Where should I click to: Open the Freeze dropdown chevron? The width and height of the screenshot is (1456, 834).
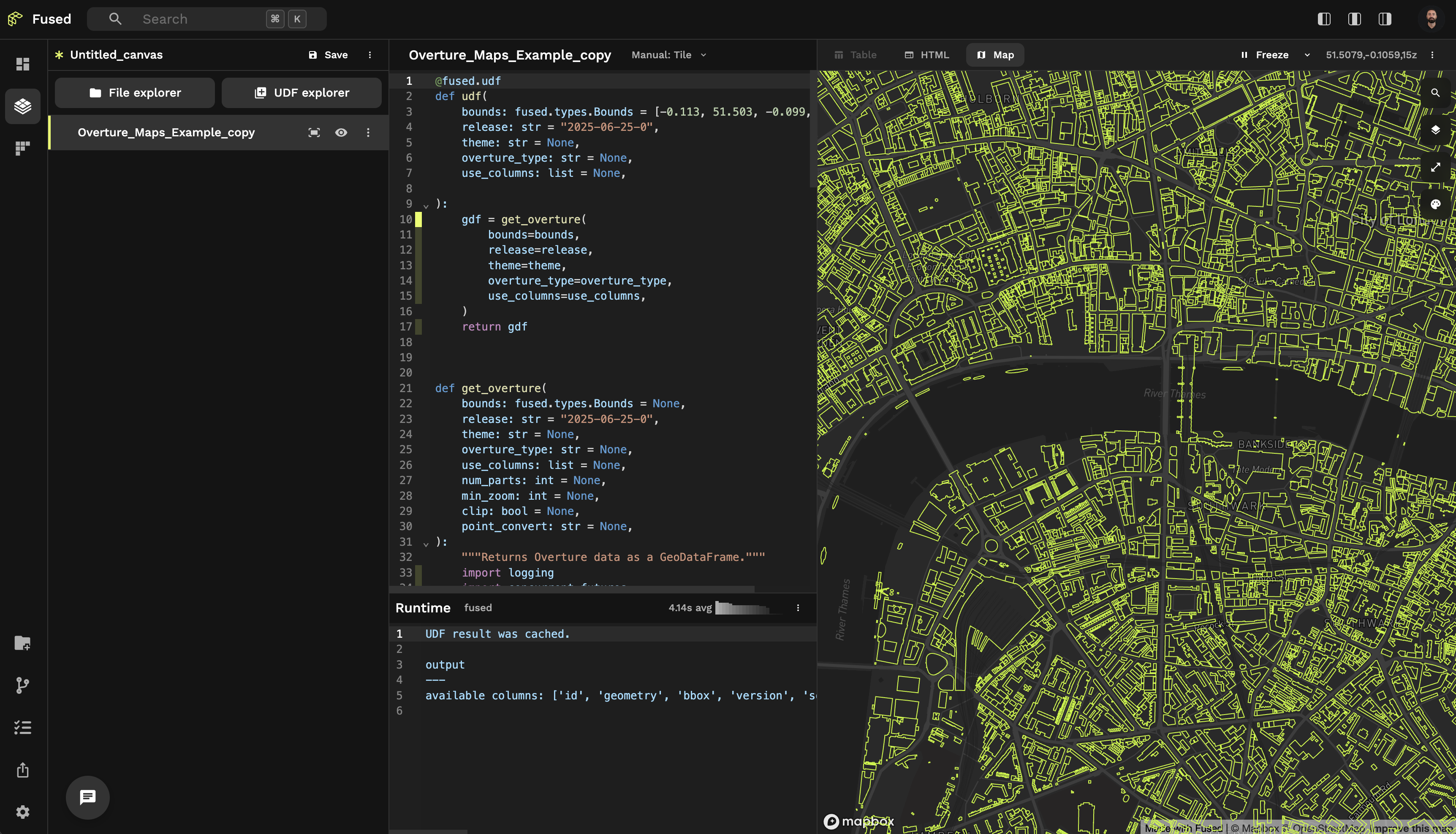(1307, 54)
